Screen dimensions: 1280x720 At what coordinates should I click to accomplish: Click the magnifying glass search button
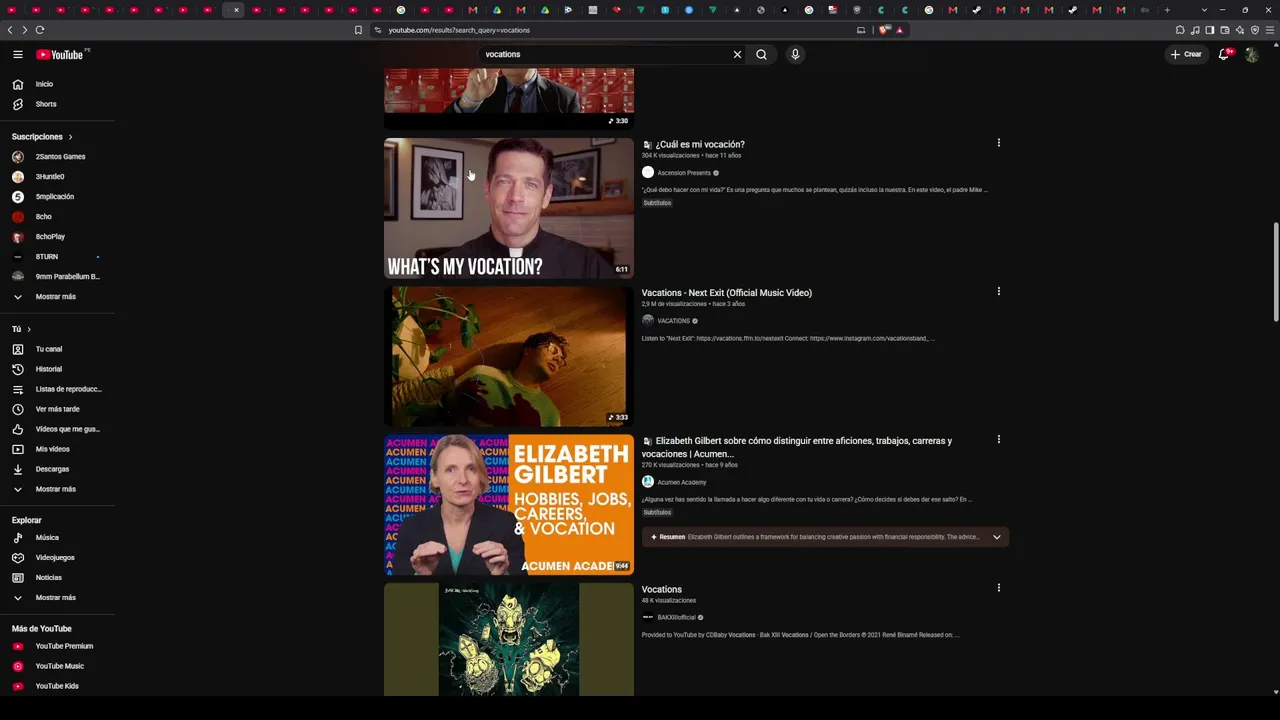coord(761,54)
